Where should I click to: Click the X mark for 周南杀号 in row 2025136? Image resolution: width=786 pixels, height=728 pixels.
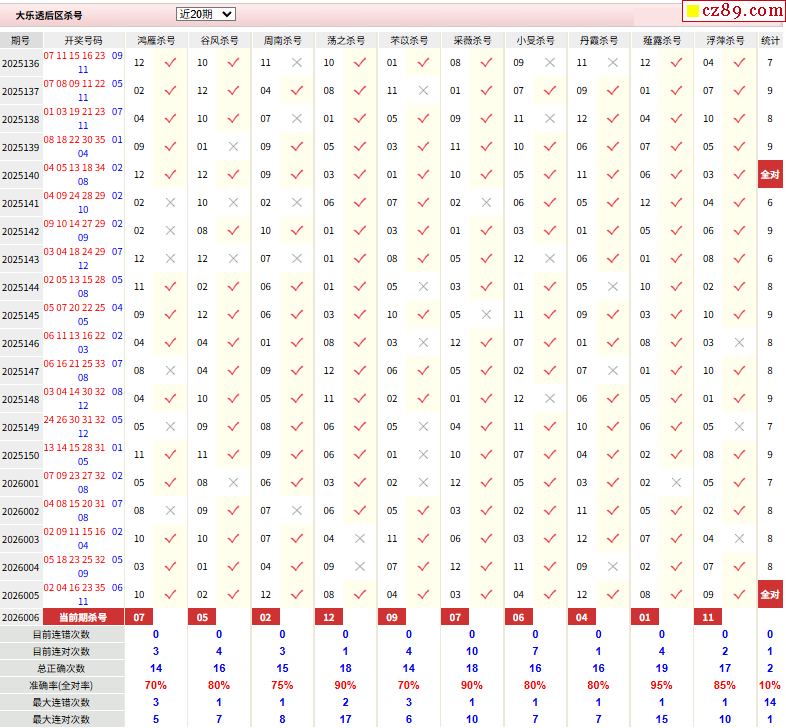(296, 62)
